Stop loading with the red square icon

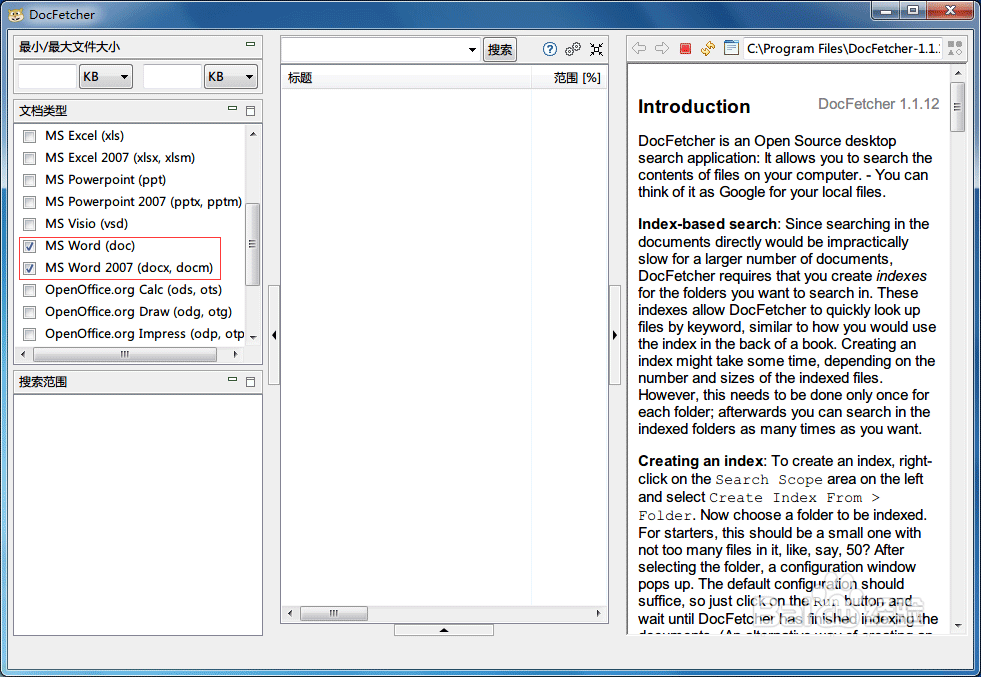click(x=685, y=48)
